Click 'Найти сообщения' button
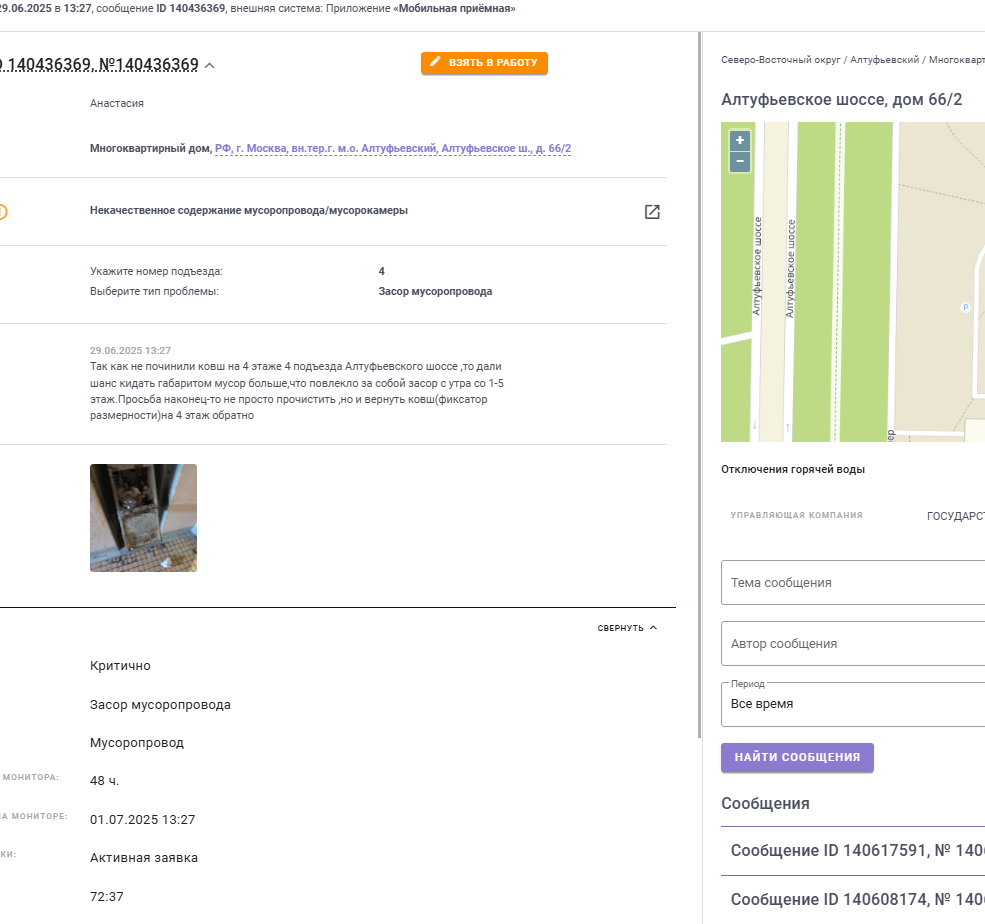985x924 pixels. tap(797, 757)
